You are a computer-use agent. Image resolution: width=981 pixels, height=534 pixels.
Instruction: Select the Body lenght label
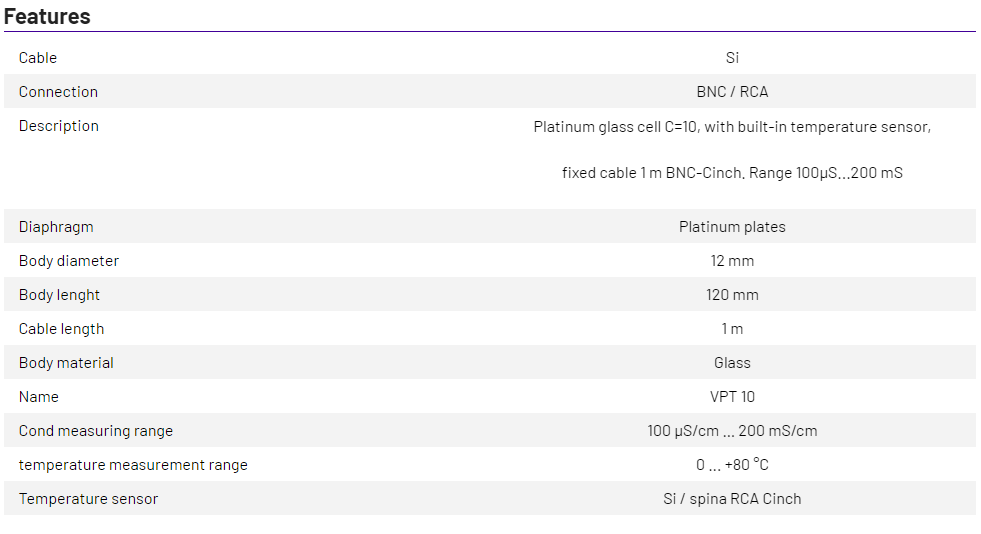pyautogui.click(x=59, y=295)
